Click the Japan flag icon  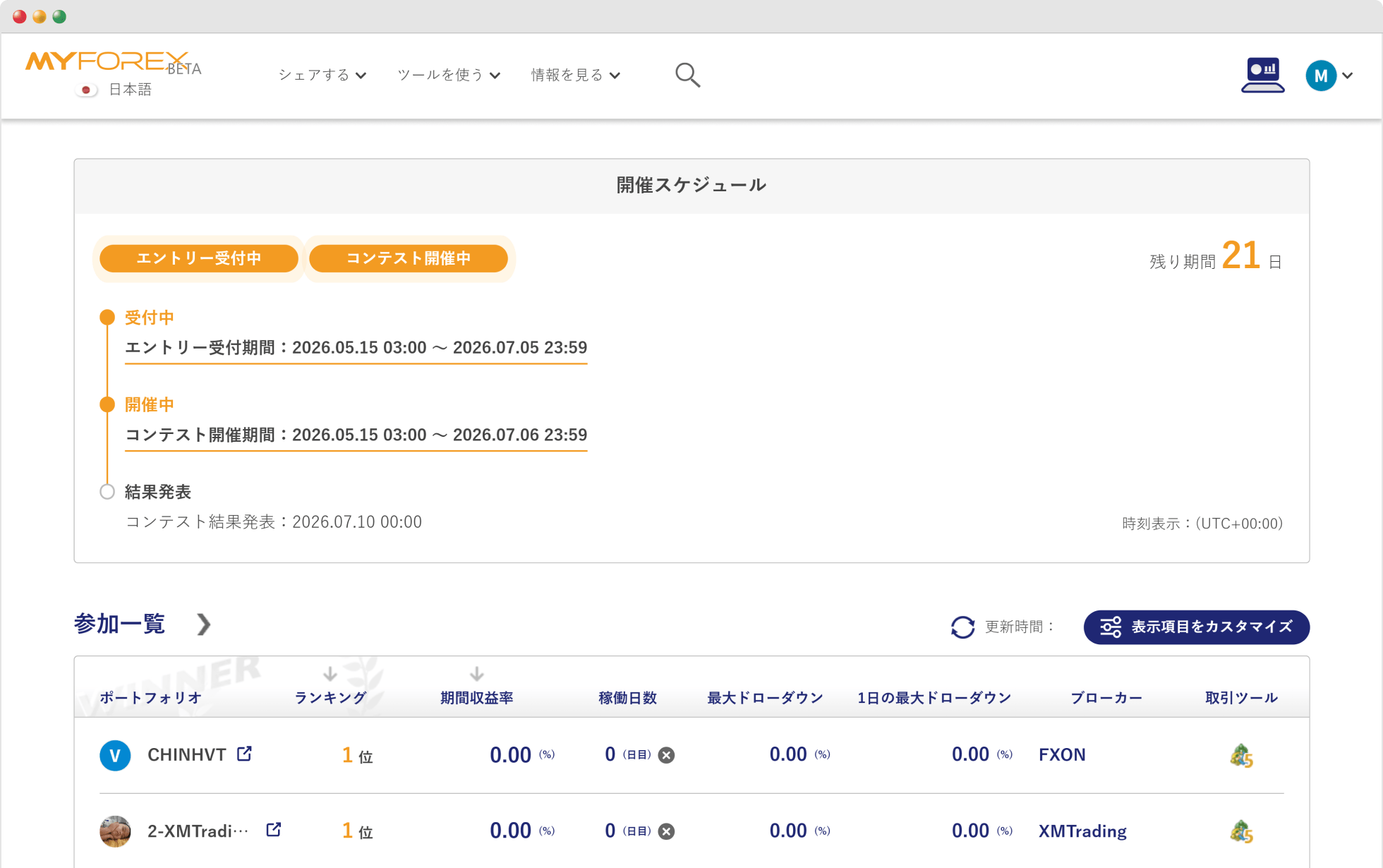tap(86, 90)
